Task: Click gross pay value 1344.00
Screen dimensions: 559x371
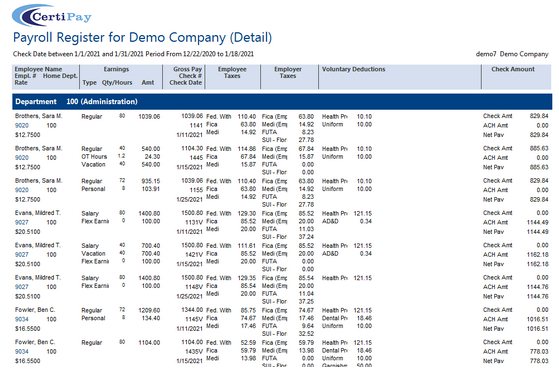Action: click(192, 310)
